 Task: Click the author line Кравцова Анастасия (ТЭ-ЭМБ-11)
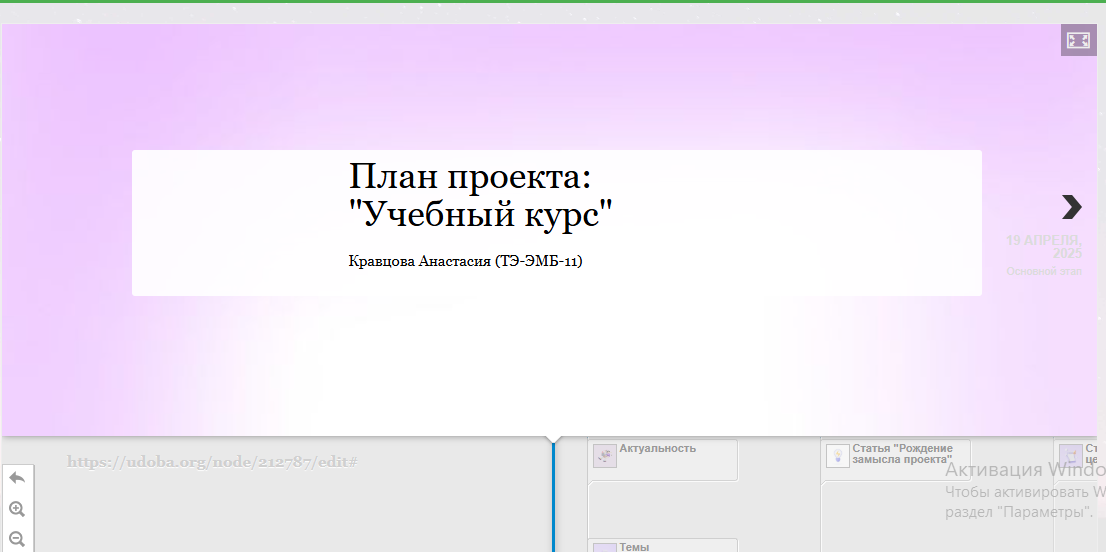click(466, 262)
